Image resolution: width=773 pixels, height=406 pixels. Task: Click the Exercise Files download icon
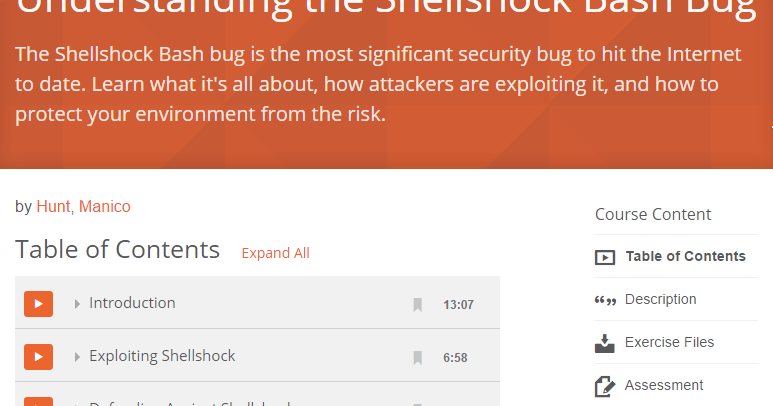pyautogui.click(x=605, y=343)
